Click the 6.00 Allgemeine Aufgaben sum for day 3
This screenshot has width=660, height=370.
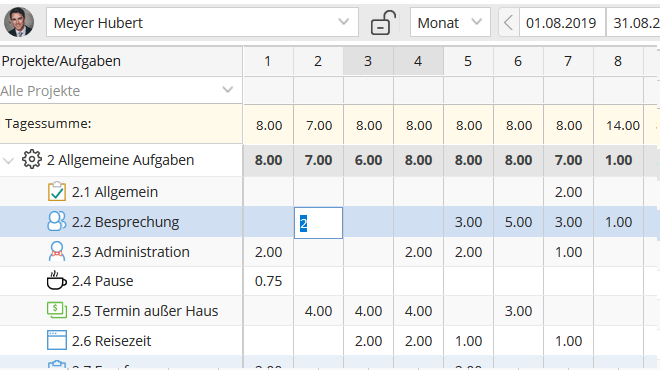click(368, 160)
